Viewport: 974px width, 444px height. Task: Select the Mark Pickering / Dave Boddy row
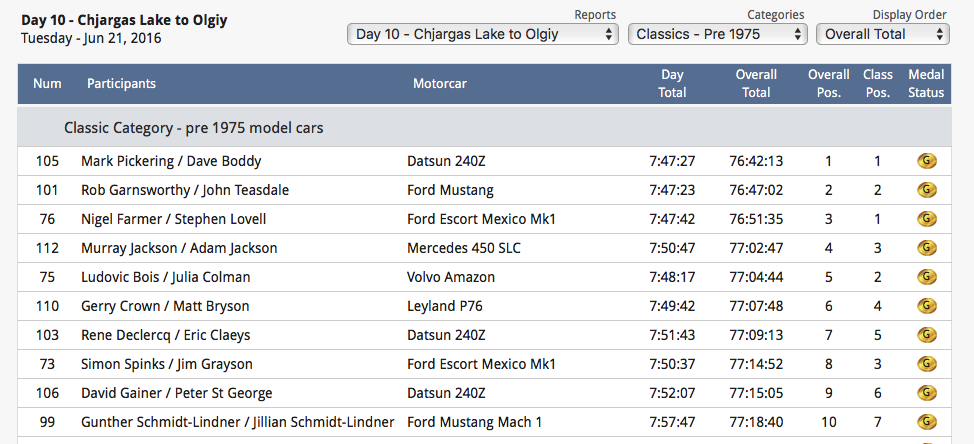[x=171, y=161]
